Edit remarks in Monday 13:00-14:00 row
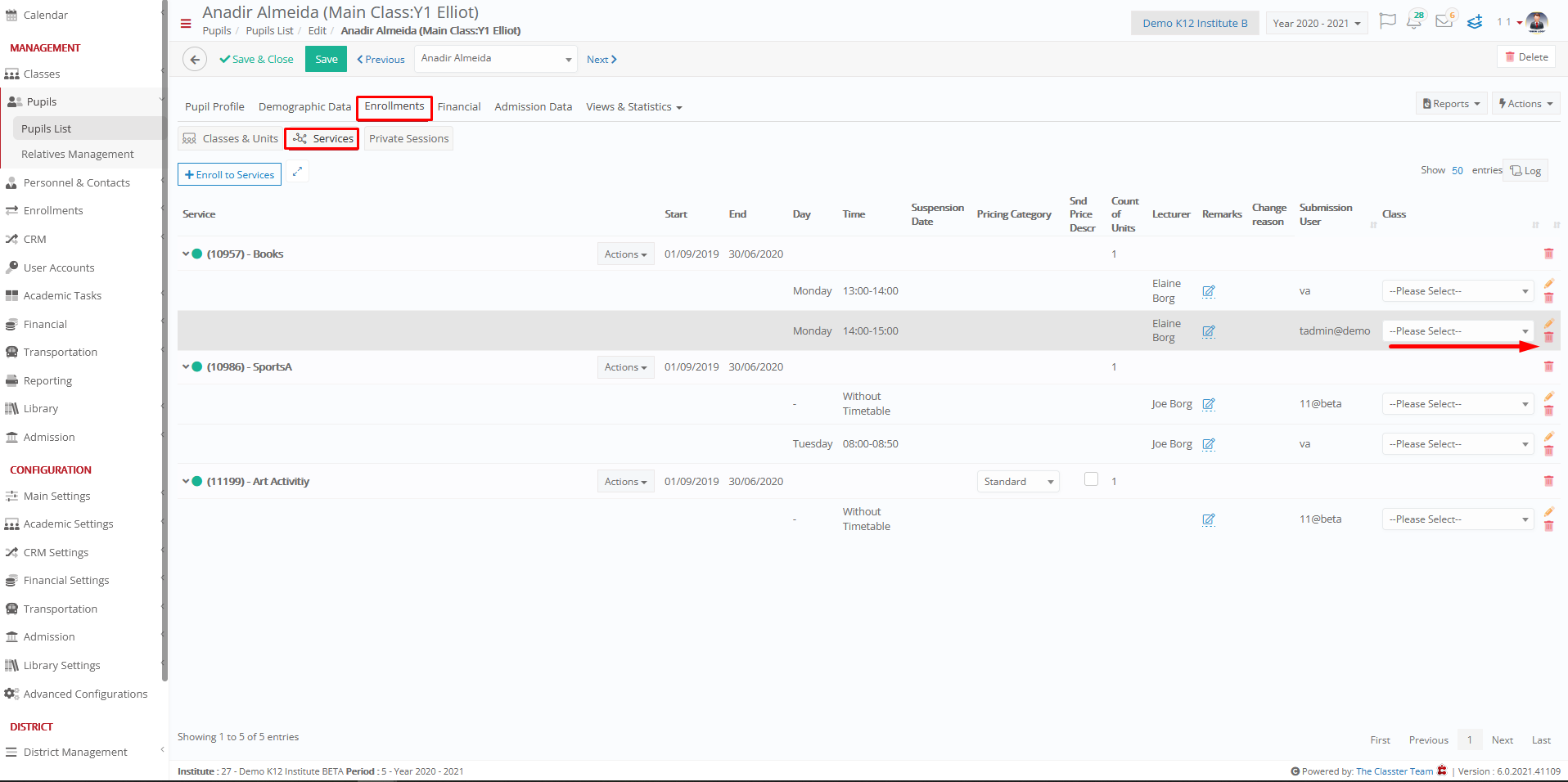 coord(1209,291)
